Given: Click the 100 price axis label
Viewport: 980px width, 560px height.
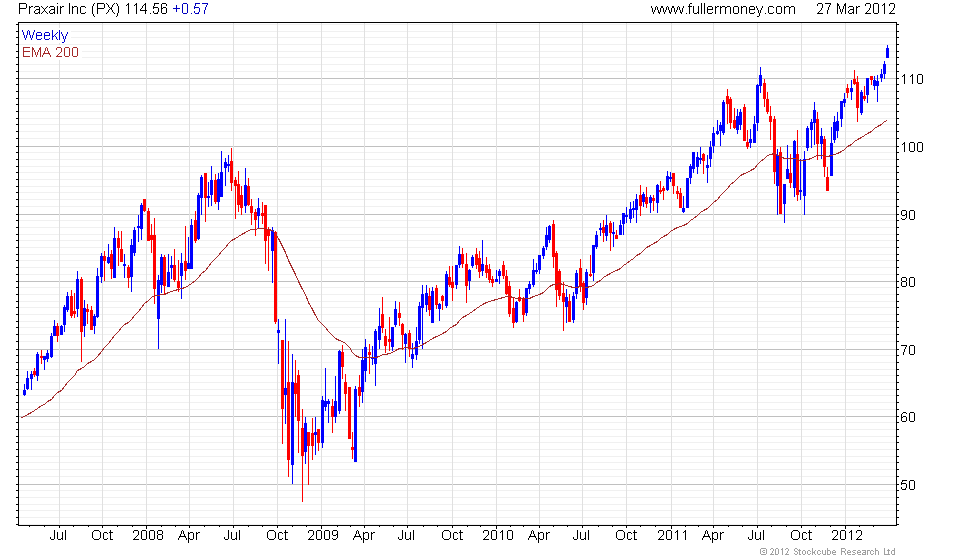Looking at the screenshot, I should coord(912,148).
